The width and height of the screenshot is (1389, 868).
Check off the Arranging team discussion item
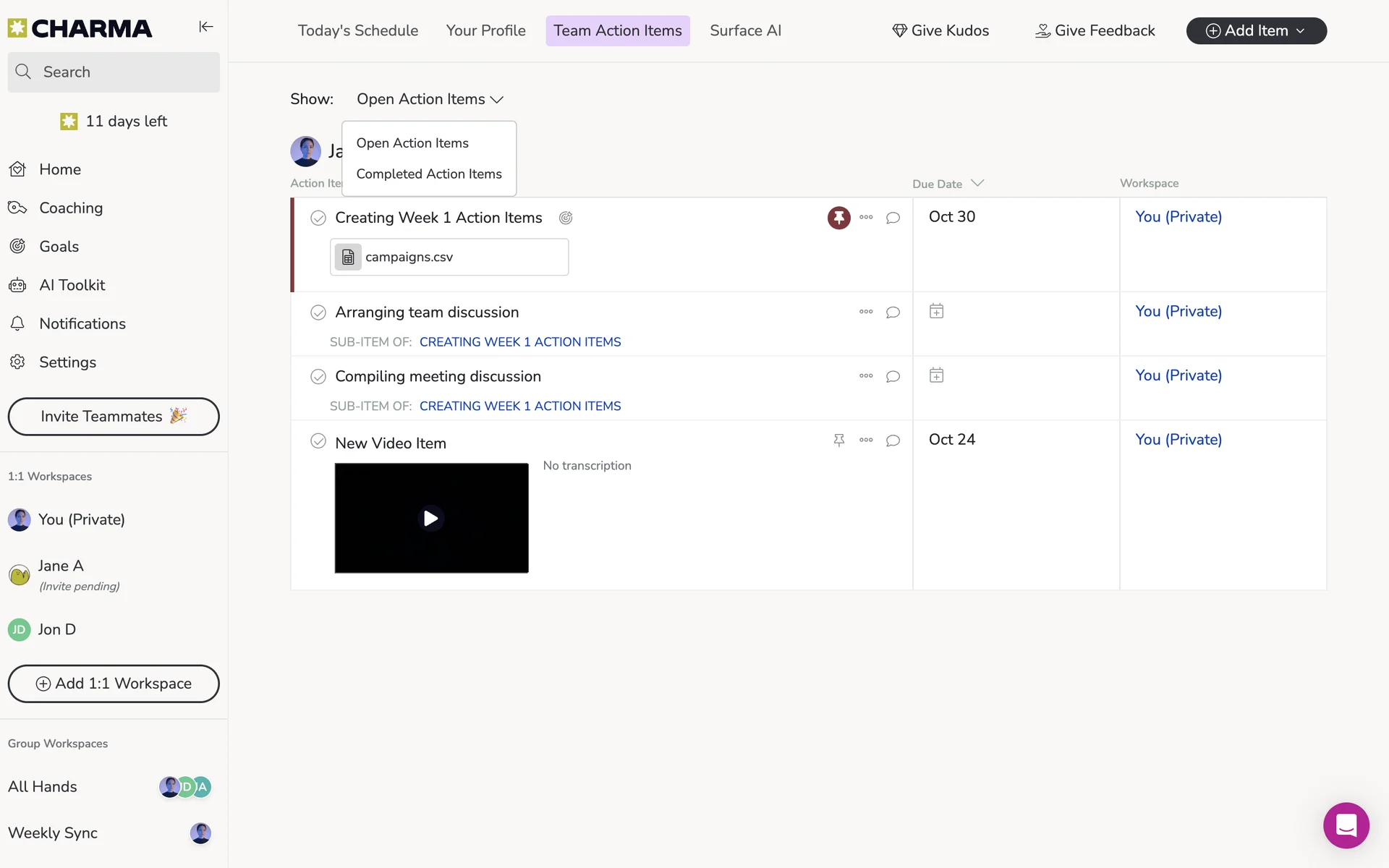click(x=318, y=312)
